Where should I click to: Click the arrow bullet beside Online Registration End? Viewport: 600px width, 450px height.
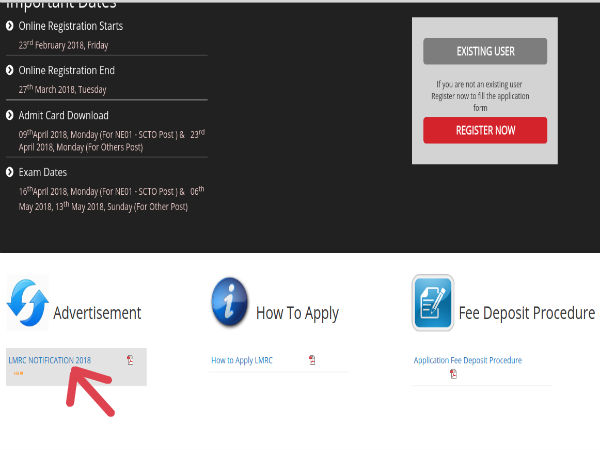point(10,71)
